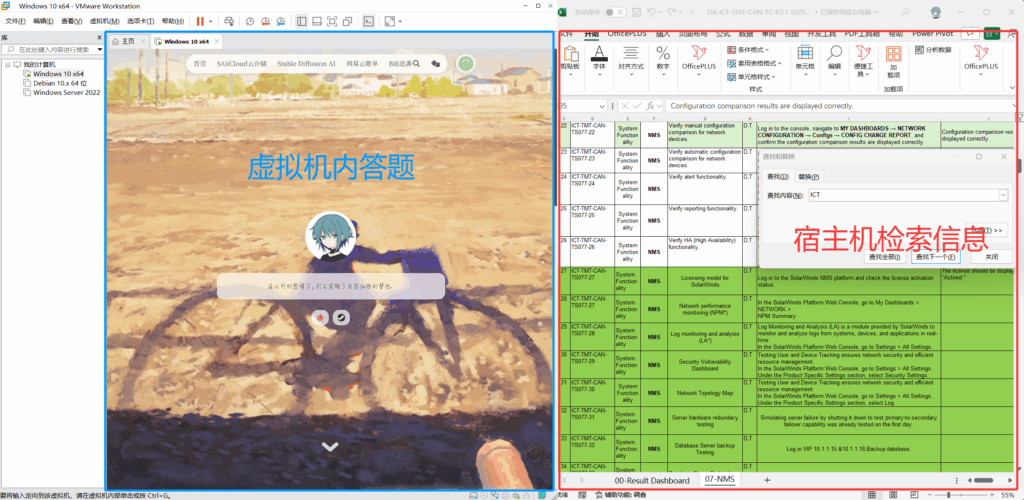1024x500 pixels.
Task: Expand the Excel Name Box dropdown arrow
Action: 603,105
